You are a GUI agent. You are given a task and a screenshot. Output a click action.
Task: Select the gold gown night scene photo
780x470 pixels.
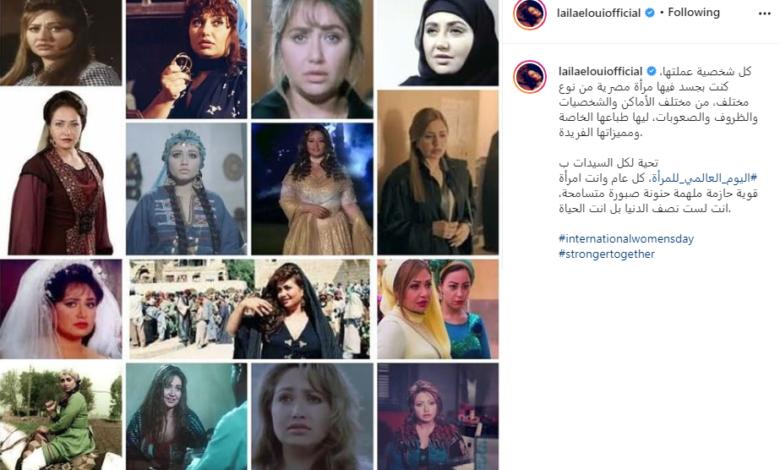(312, 189)
